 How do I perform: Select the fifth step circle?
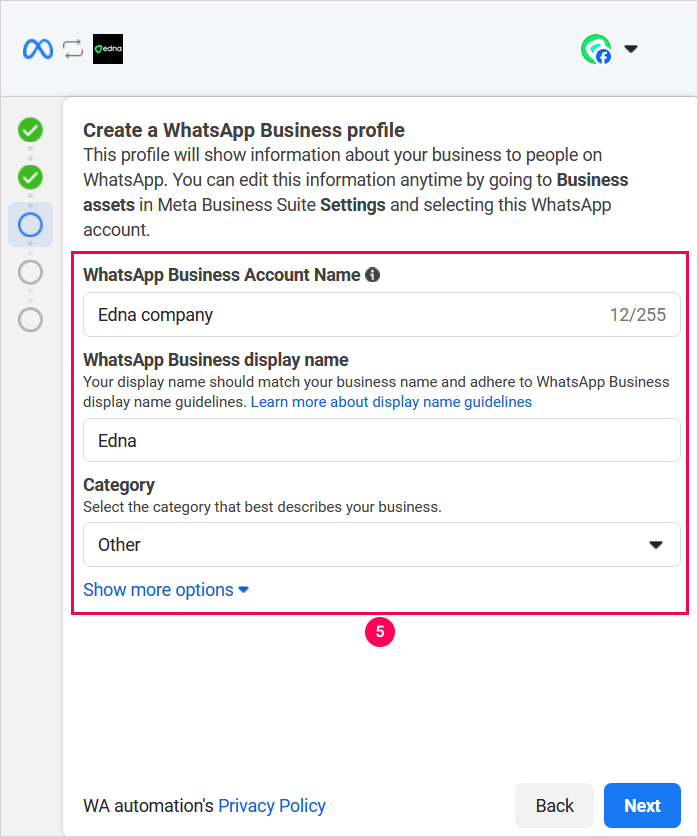point(31,319)
